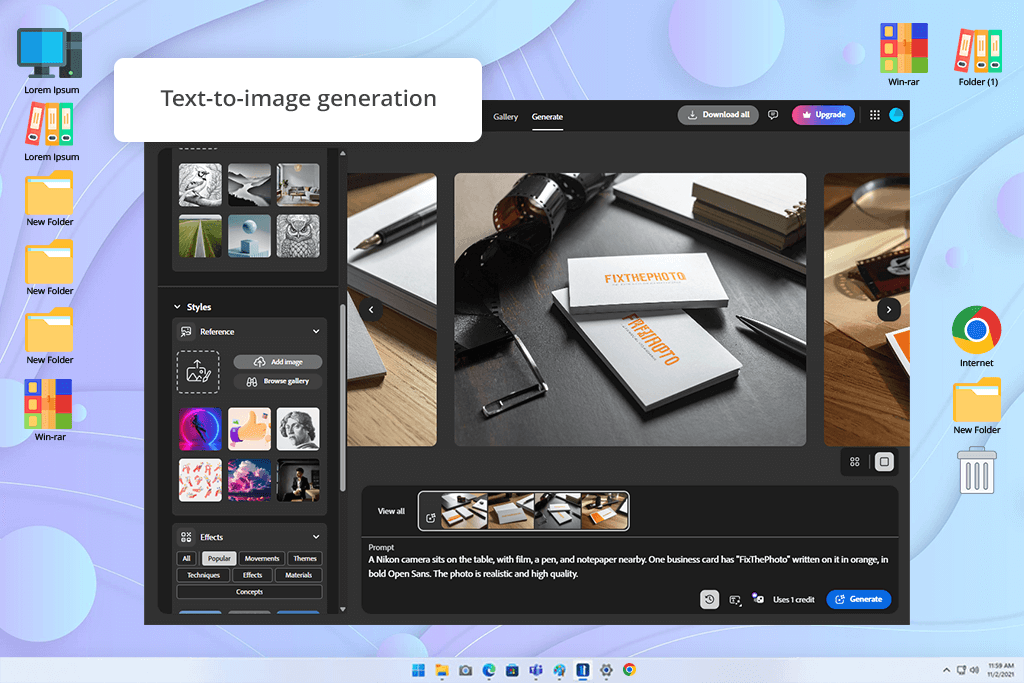
Task: Select the living room interior thumbnail
Action: [298, 185]
